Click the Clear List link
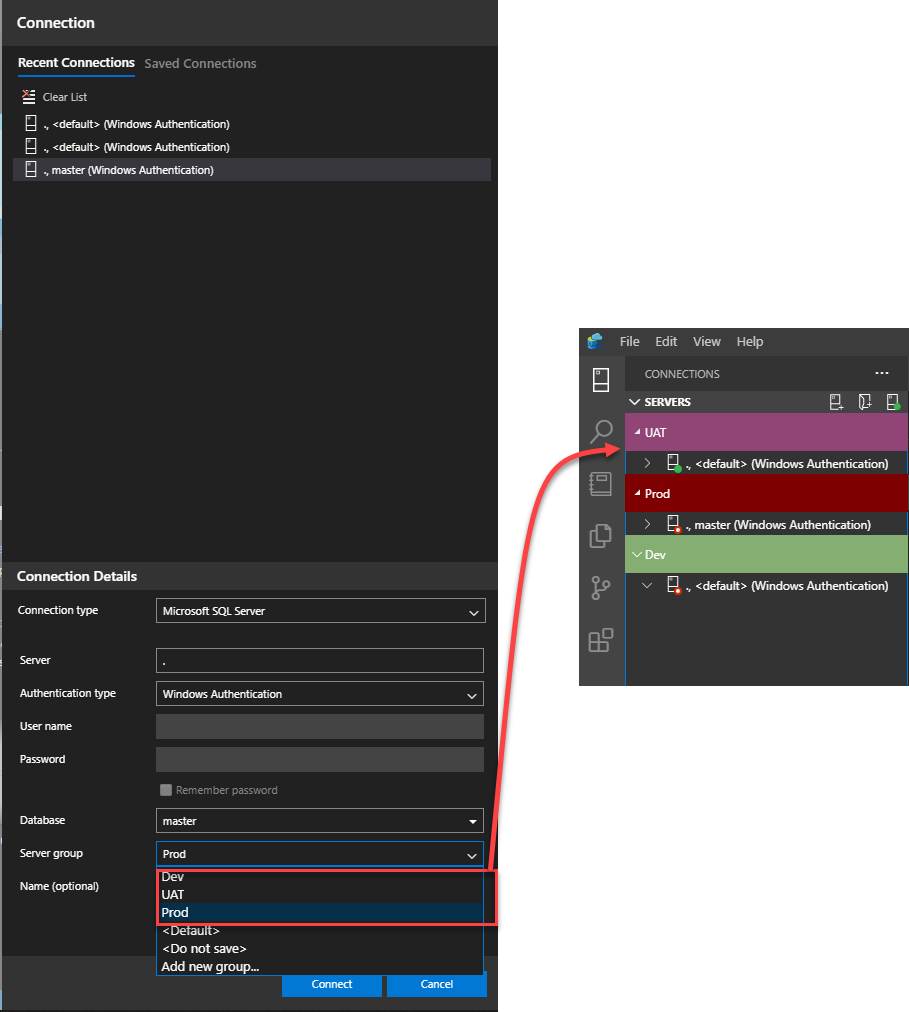Viewport: 909px width, 1012px height. coord(65,97)
